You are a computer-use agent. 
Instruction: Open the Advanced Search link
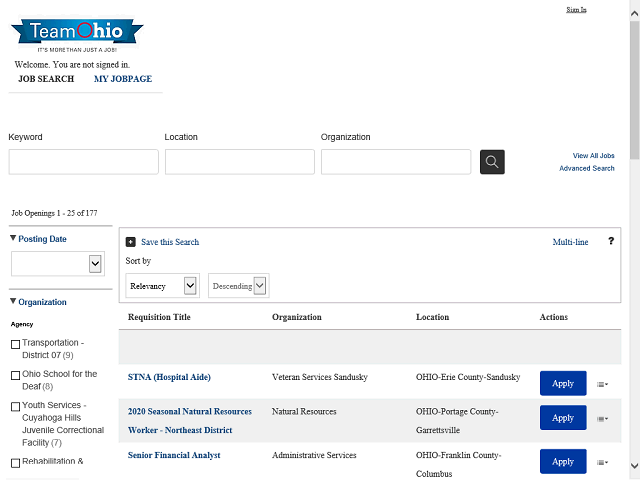[x=587, y=168]
